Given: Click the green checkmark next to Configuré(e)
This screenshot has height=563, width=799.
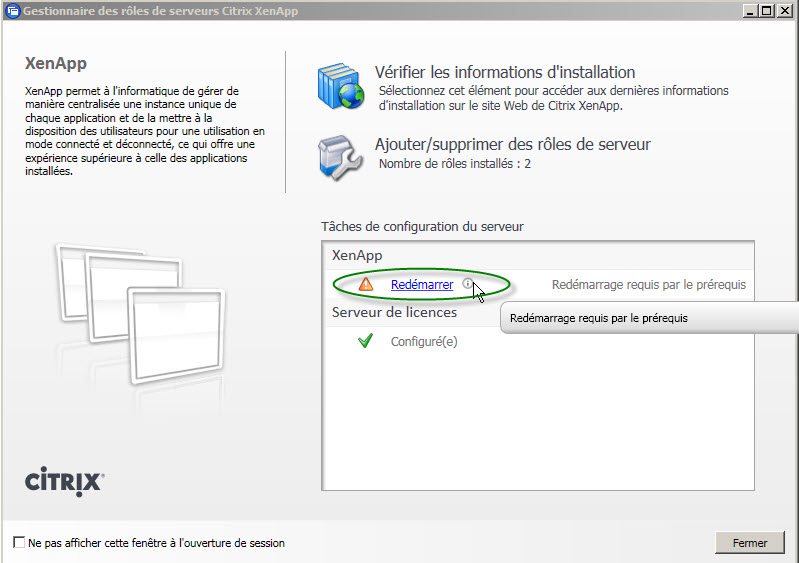Looking at the screenshot, I should [x=365, y=340].
